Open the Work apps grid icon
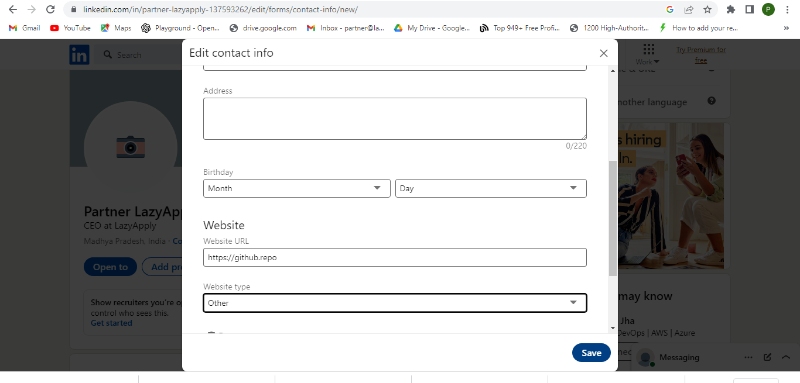The height and width of the screenshot is (383, 800). tap(648, 54)
